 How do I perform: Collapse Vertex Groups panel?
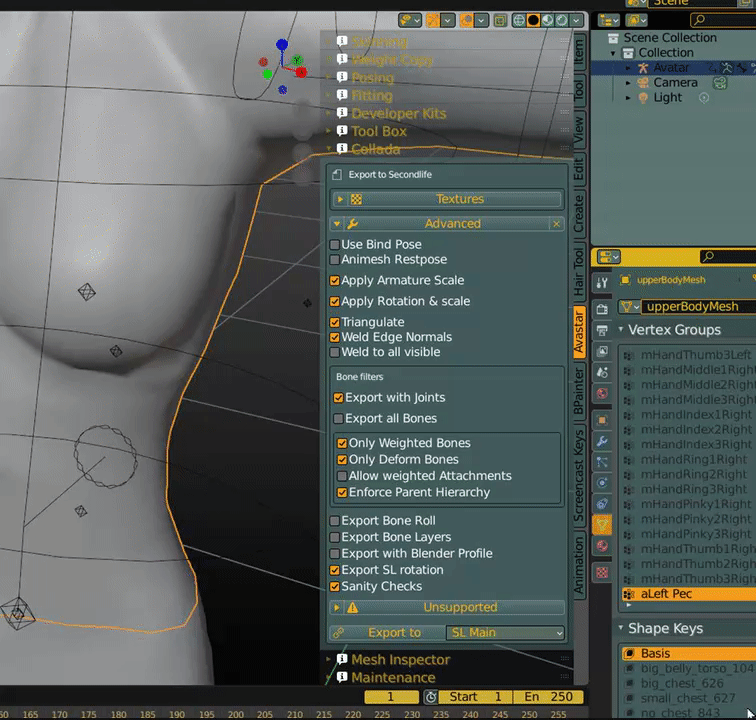(x=621, y=330)
